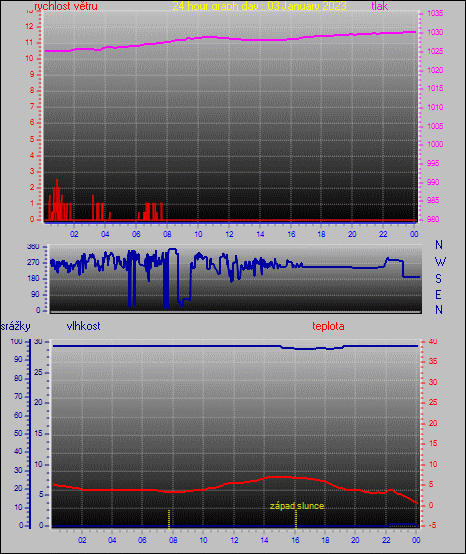This screenshot has width=466, height=554.
Task: Click the 1000 pressure axis value
Action: 435,144
